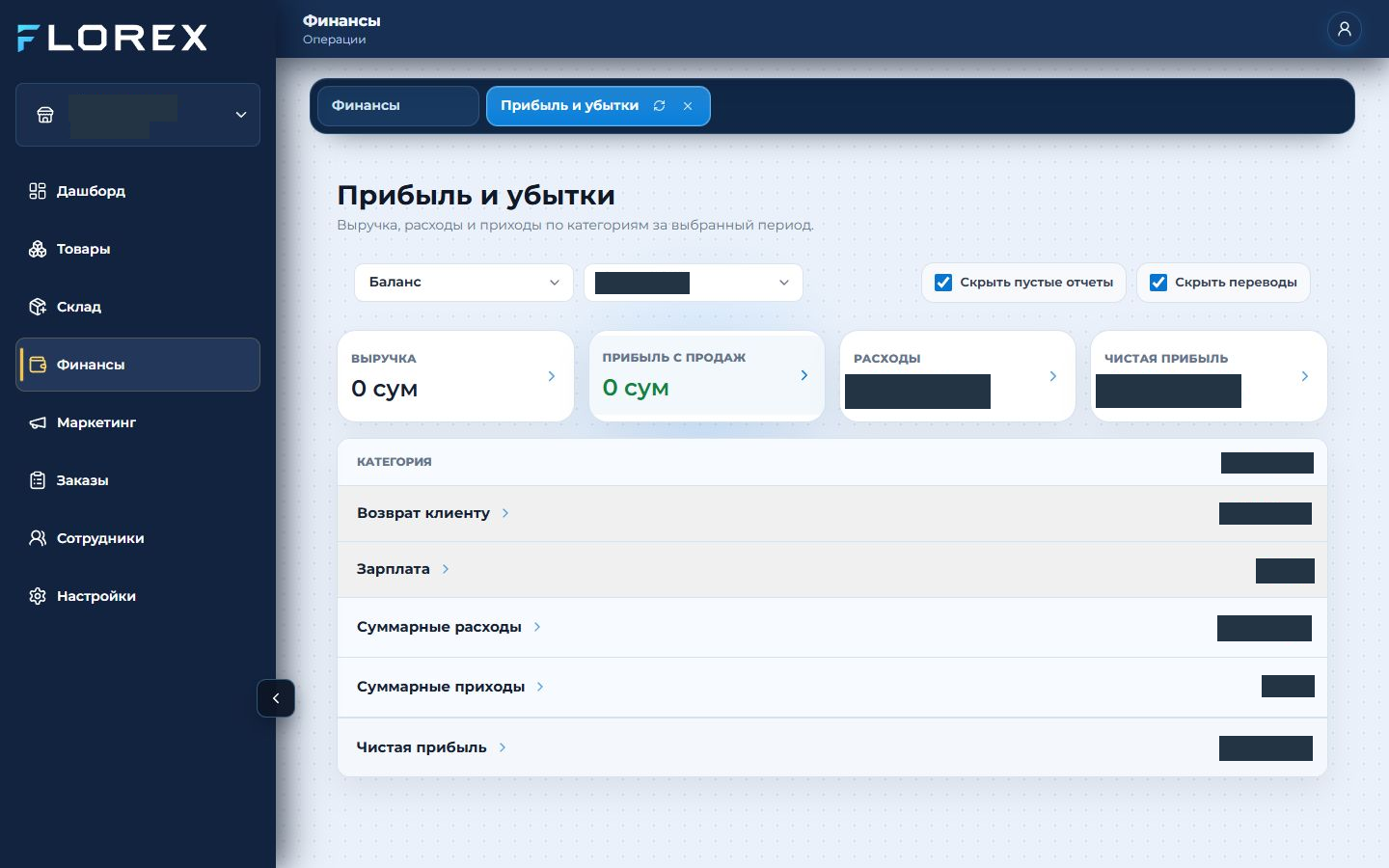Viewport: 1389px width, 868px height.
Task: Click the Товары boxes icon
Action: [38, 249]
